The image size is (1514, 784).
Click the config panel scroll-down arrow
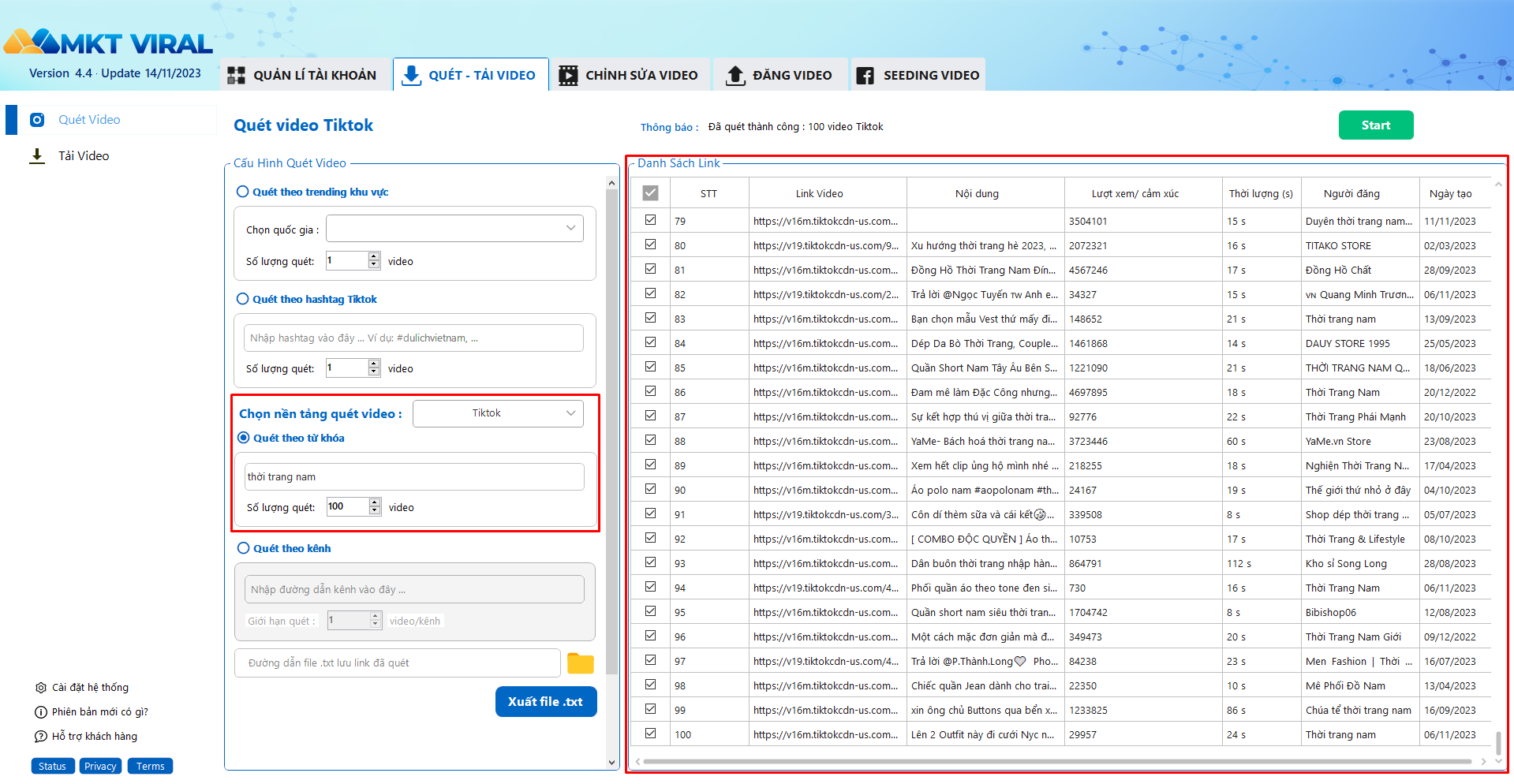[611, 763]
